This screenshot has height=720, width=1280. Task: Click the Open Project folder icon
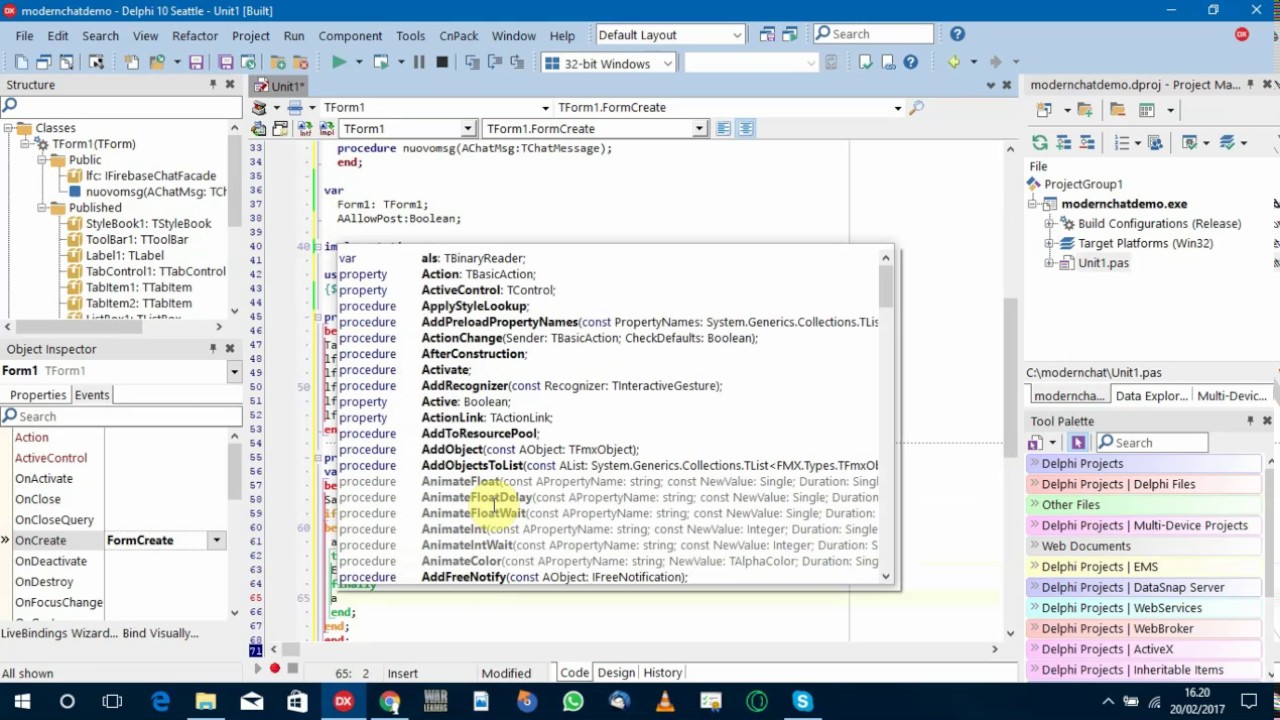[157, 63]
